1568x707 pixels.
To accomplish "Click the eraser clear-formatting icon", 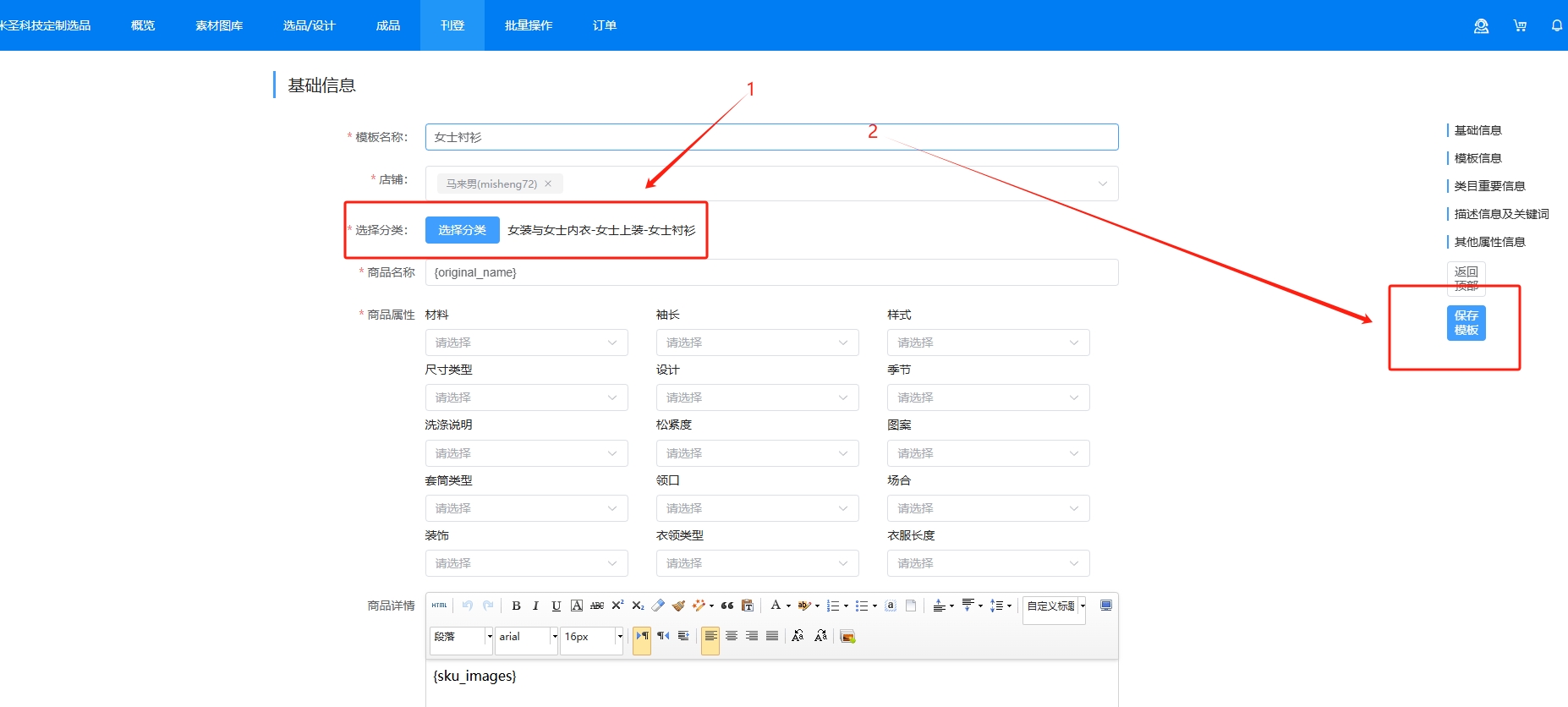I will point(658,606).
